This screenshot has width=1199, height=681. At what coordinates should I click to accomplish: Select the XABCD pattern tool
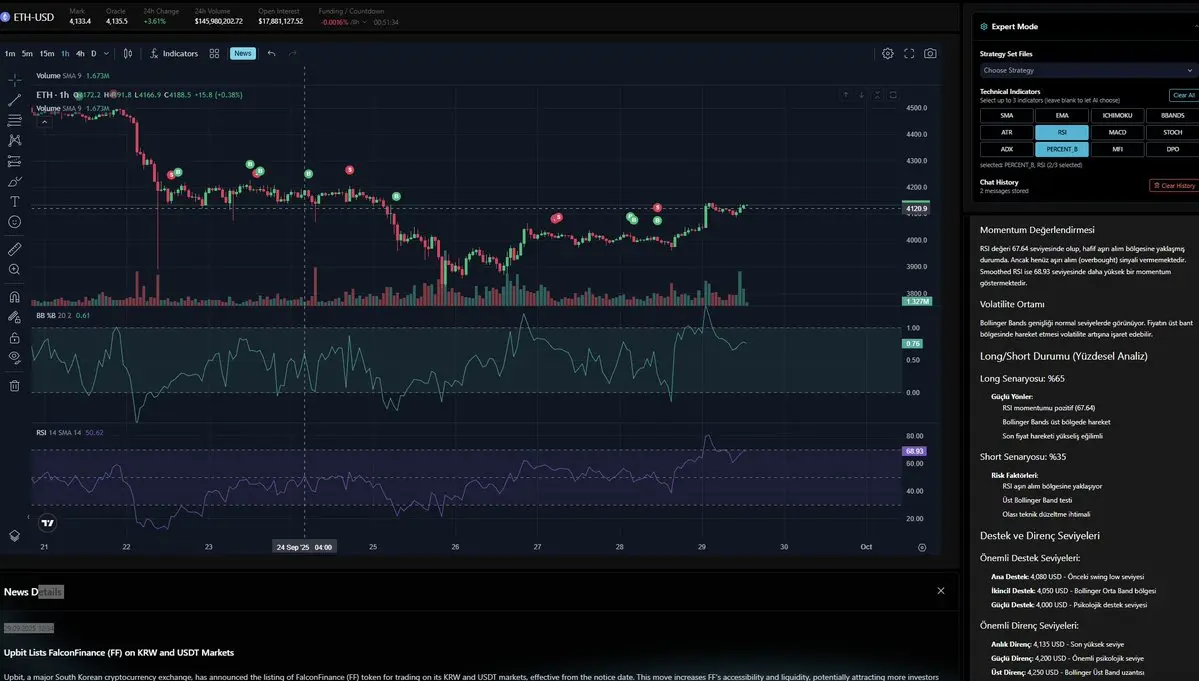15,141
